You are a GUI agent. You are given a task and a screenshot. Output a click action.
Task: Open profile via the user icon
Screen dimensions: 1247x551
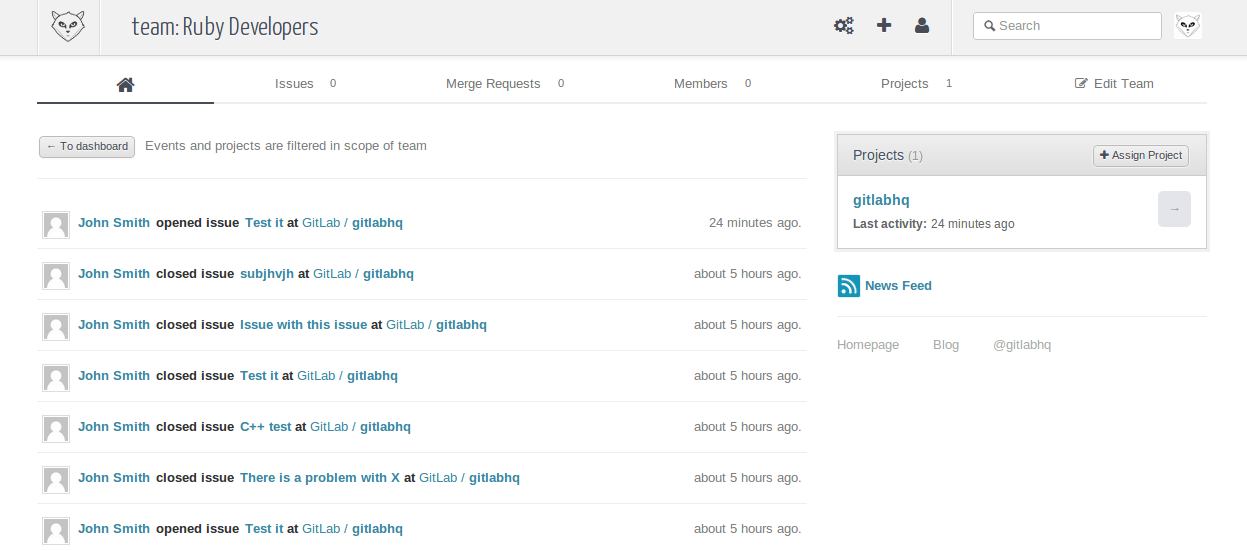[x=922, y=26]
